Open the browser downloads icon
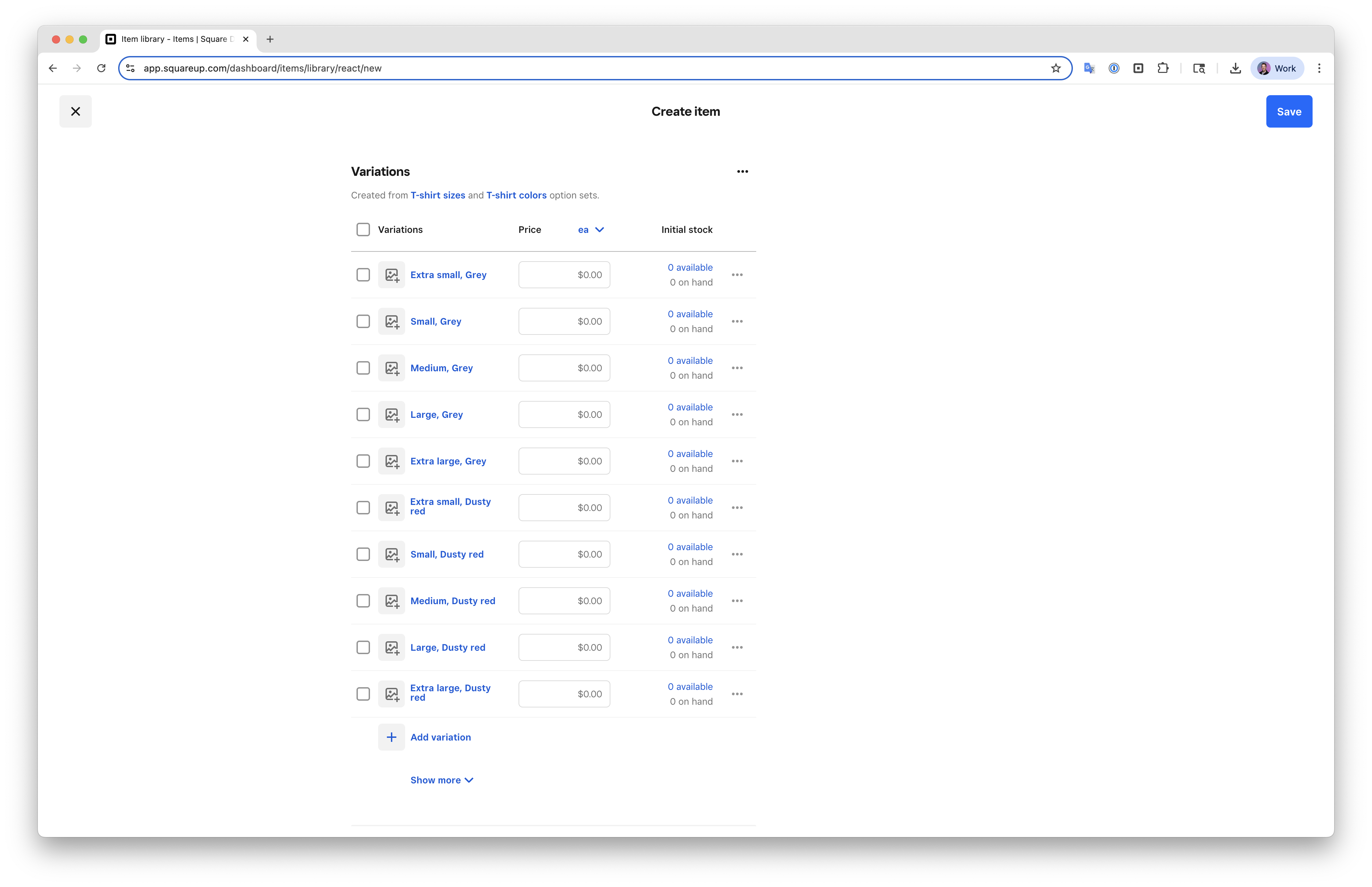Image resolution: width=1372 pixels, height=887 pixels. click(1235, 69)
